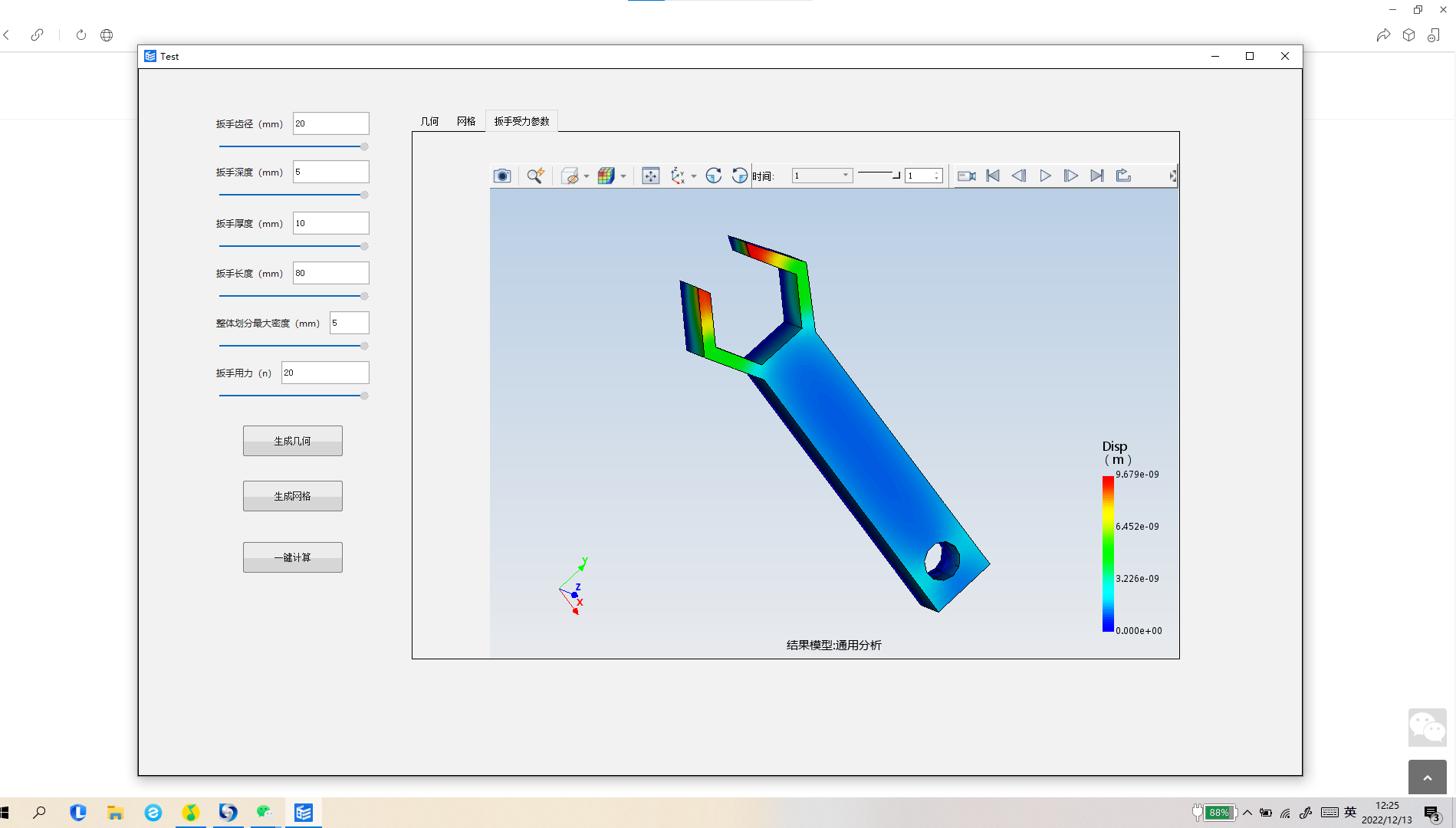1456x828 pixels.
Task: Show hidden system tray icons
Action: click(1247, 813)
